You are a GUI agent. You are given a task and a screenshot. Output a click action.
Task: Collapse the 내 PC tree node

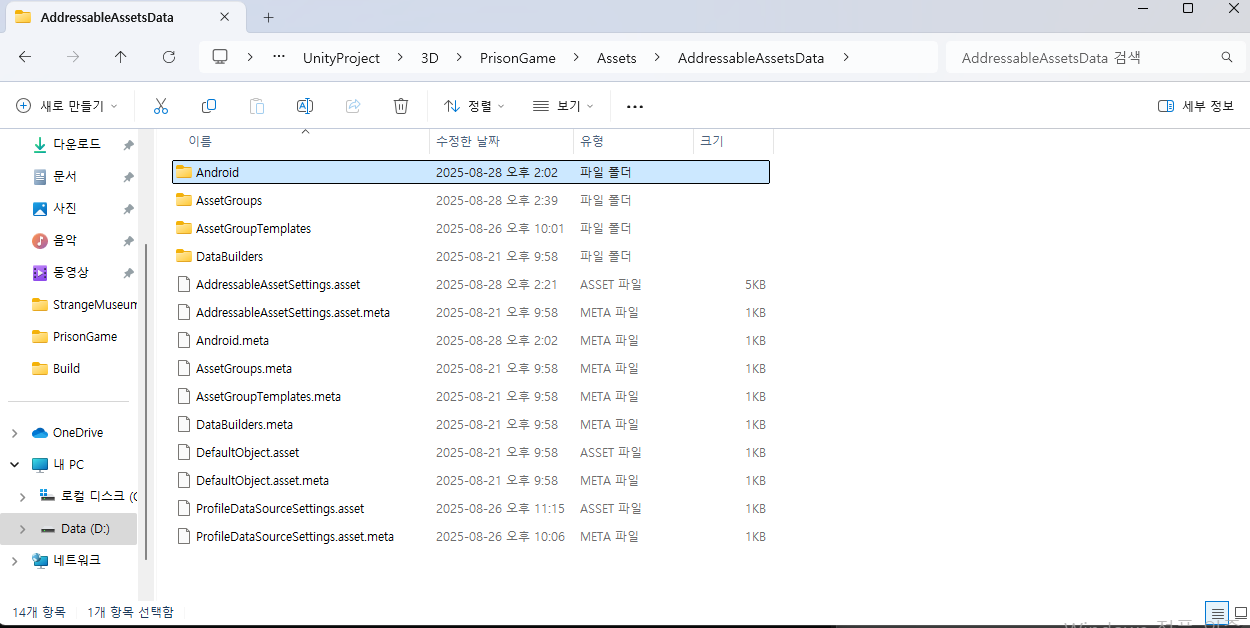14,465
